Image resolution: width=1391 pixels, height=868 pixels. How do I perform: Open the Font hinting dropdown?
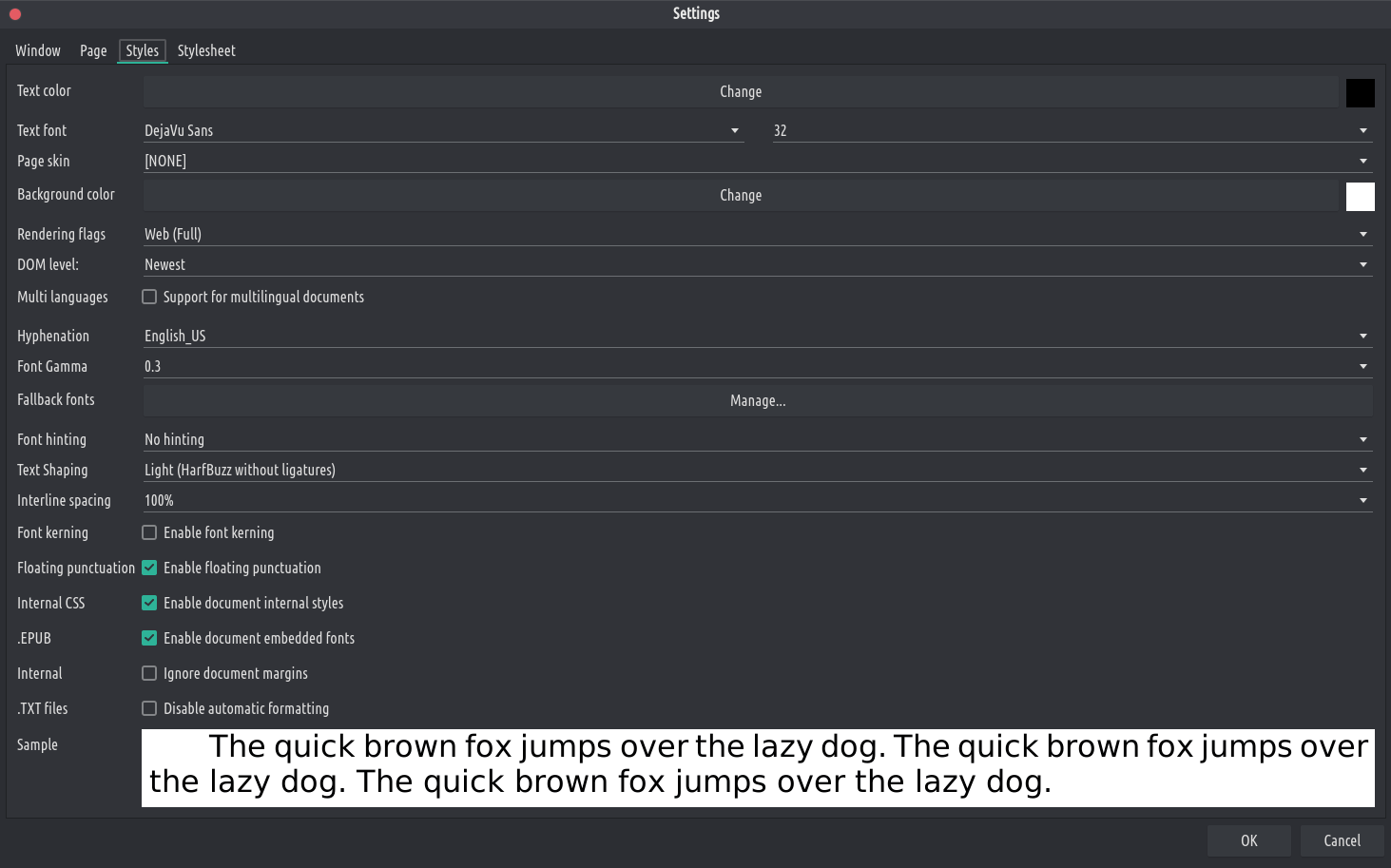tap(757, 440)
